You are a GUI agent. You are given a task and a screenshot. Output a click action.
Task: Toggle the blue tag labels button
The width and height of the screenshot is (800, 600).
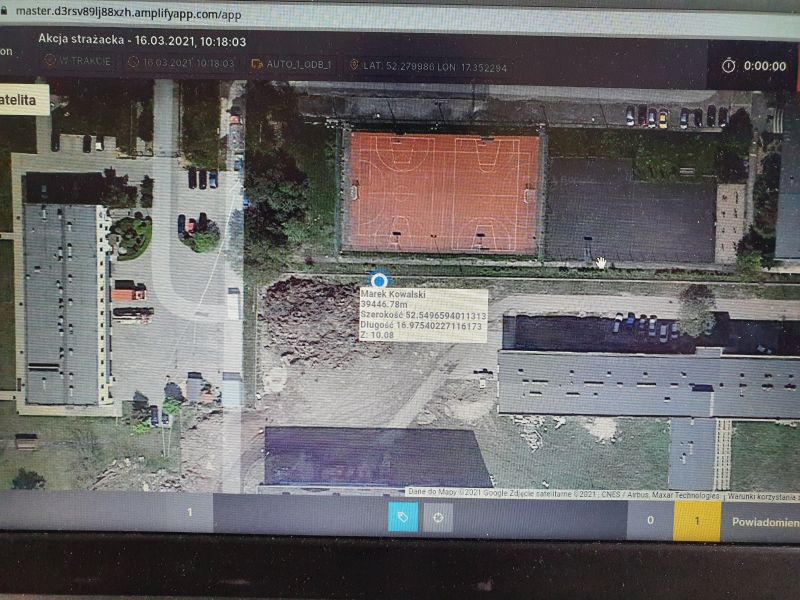403,517
